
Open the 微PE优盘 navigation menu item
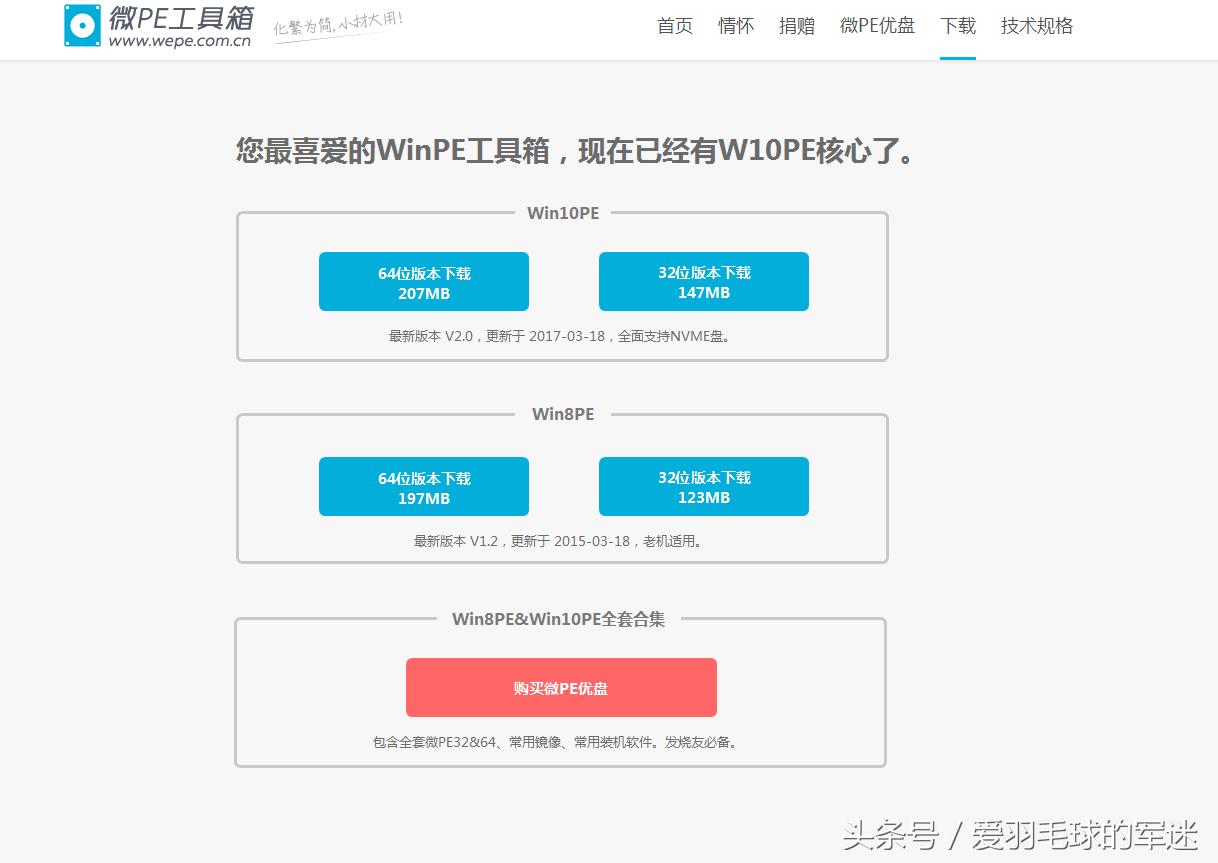[x=877, y=26]
